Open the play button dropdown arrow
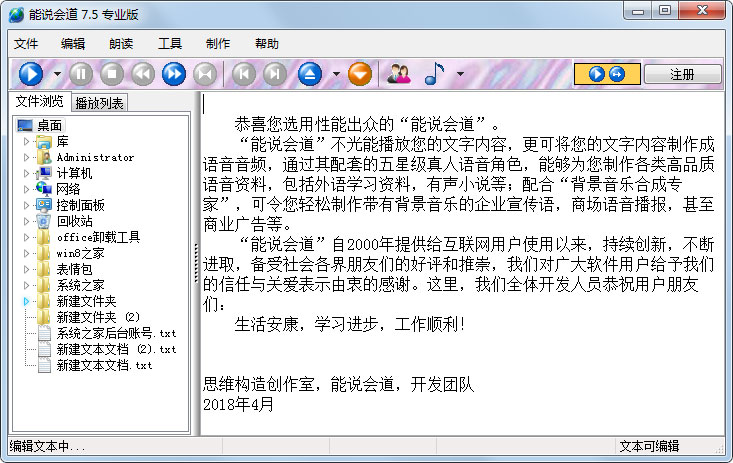This screenshot has height=463, width=733. click(x=57, y=74)
